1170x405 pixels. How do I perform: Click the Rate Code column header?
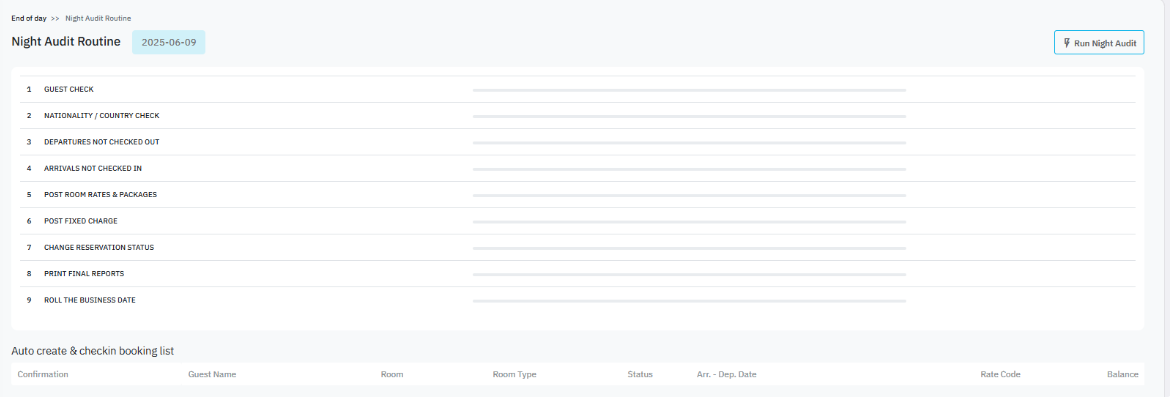(x=1000, y=374)
